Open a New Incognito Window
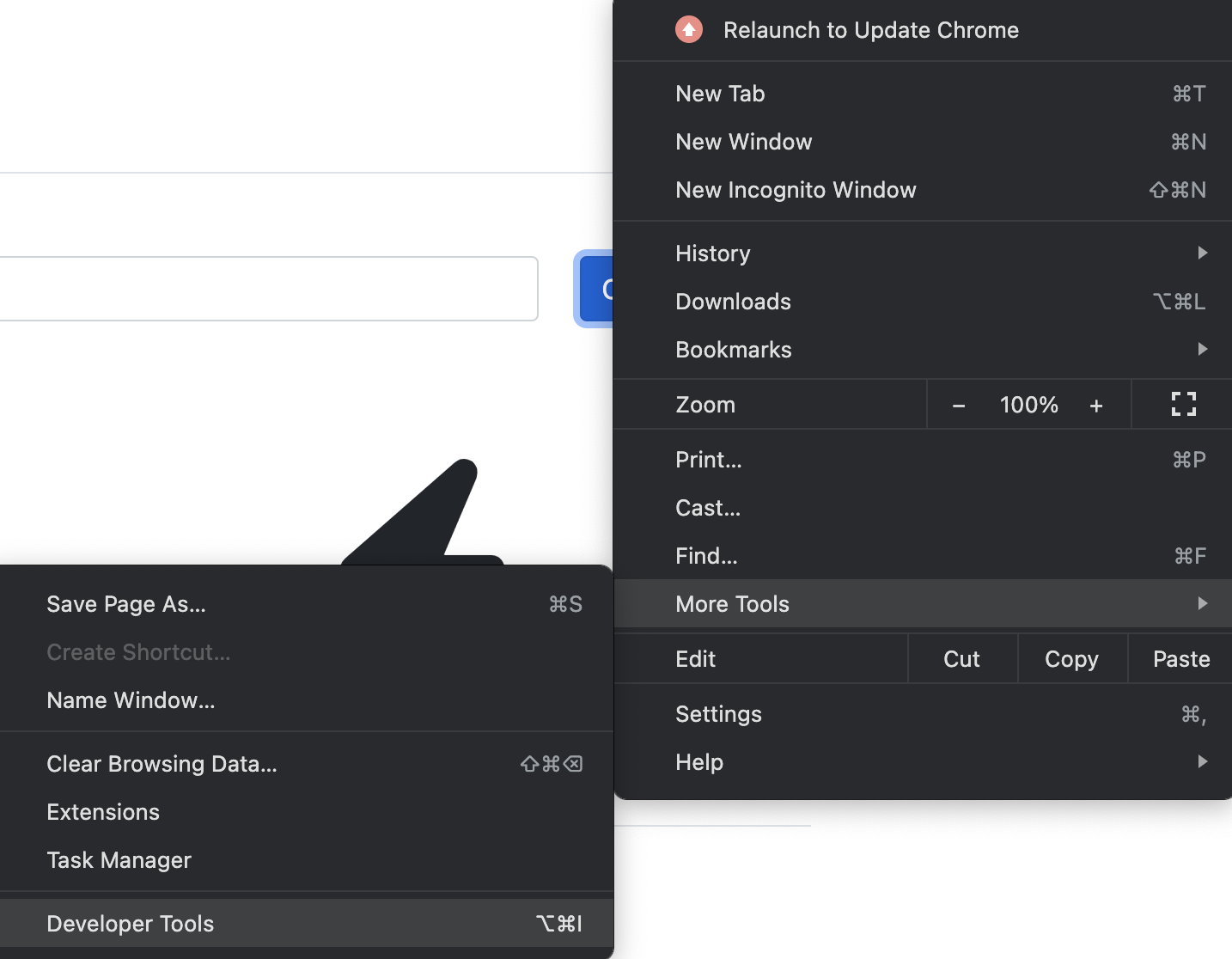This screenshot has width=1232, height=959. 923,190
